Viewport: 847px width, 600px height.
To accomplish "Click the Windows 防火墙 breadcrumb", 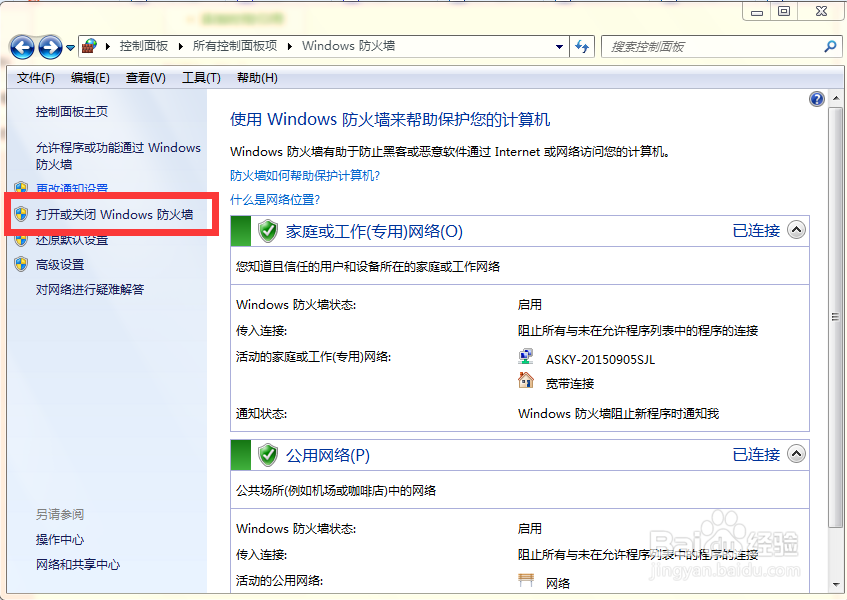I will pyautogui.click(x=348, y=46).
